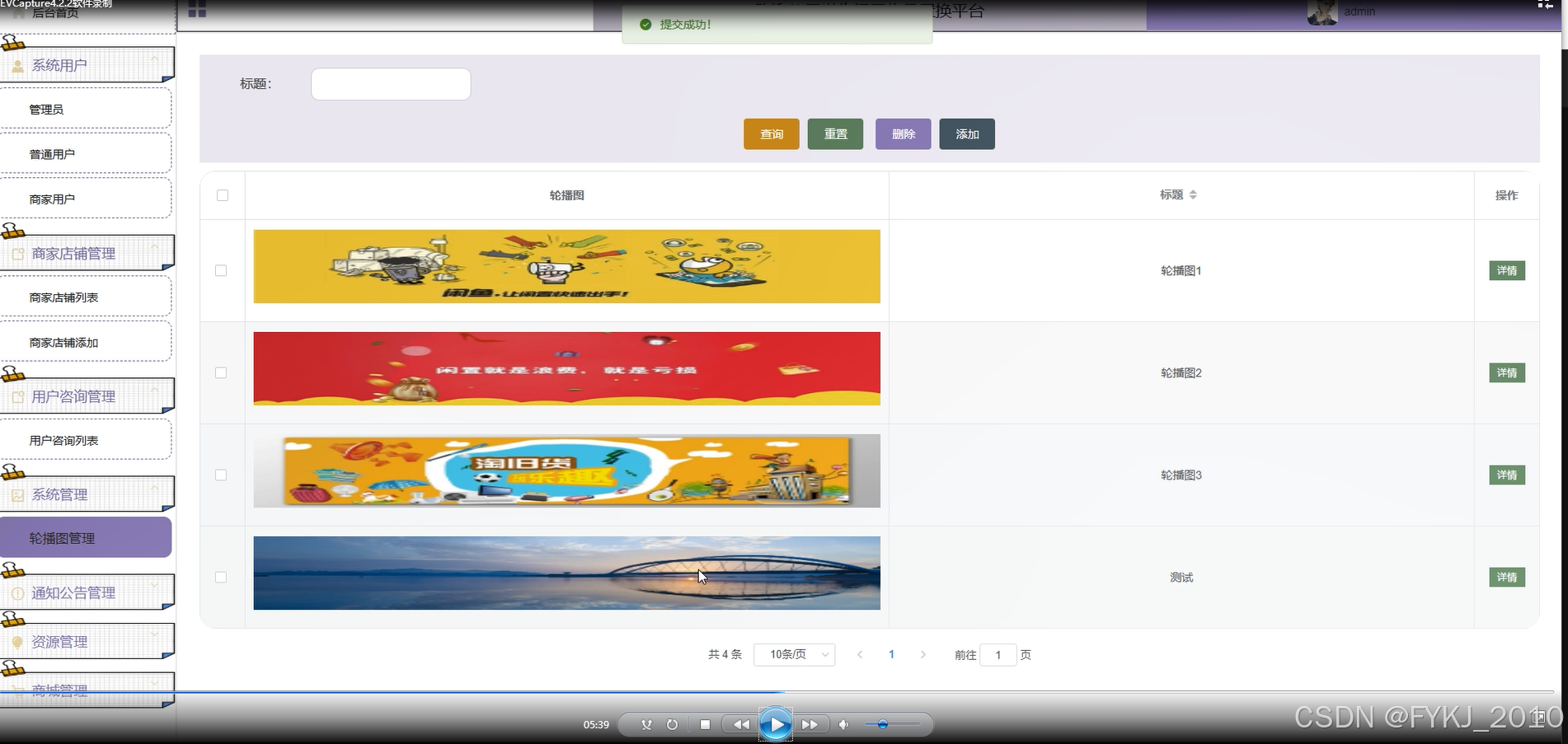Toggle repeat mode in the player
Image resolution: width=1568 pixels, height=744 pixels.
click(672, 724)
